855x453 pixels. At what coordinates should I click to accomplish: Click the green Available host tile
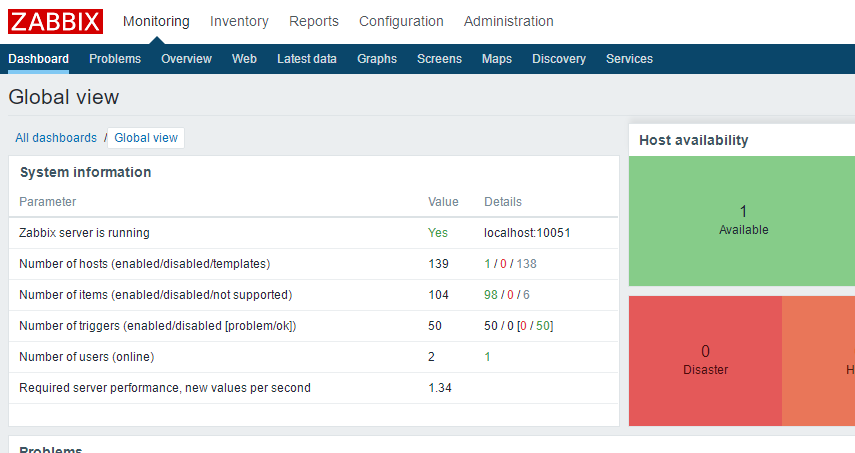tap(742, 221)
